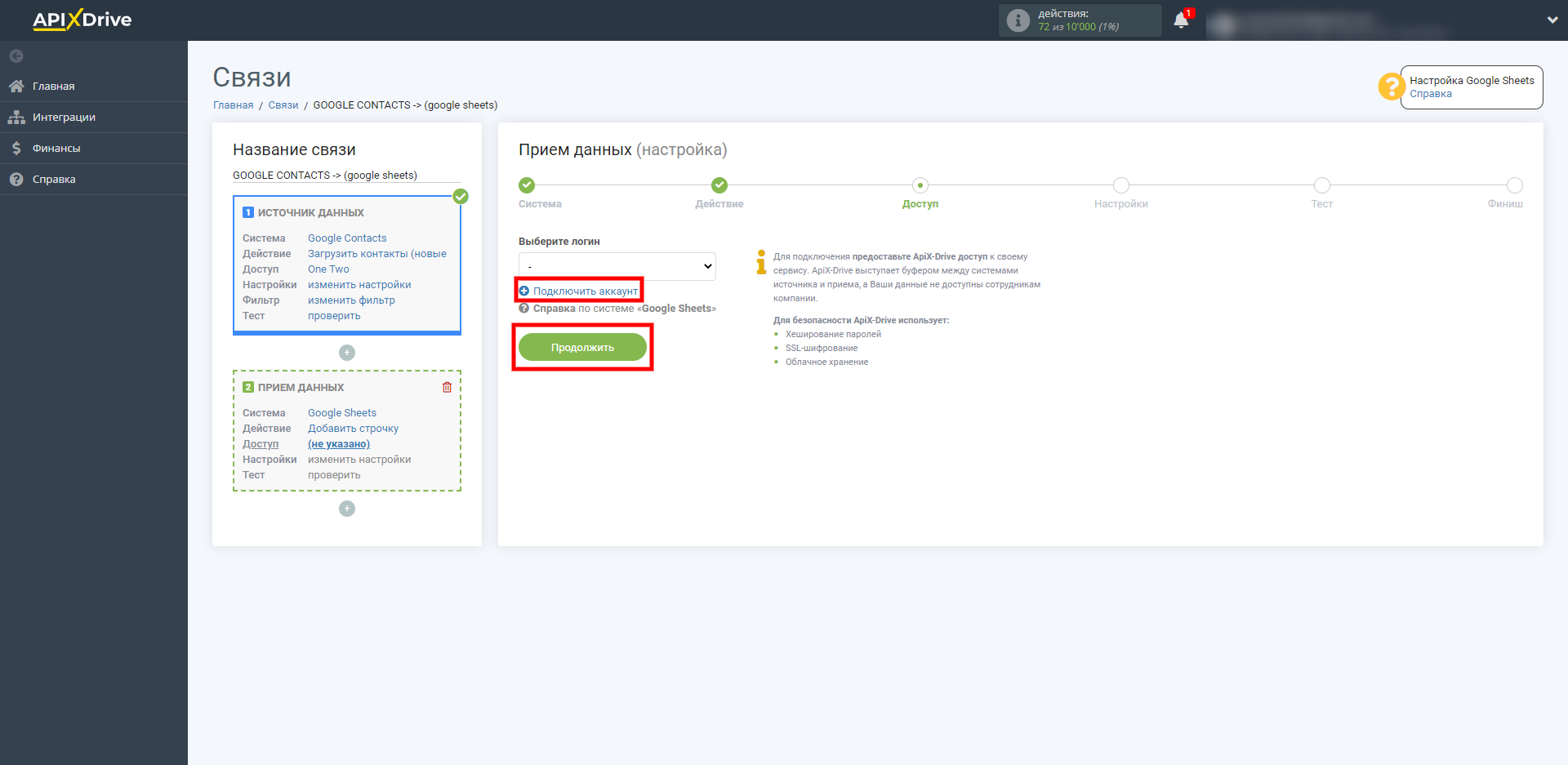Image resolution: width=1568 pixels, height=765 pixels.
Task: Click the Интеграции sitemap icon
Action: (16, 117)
